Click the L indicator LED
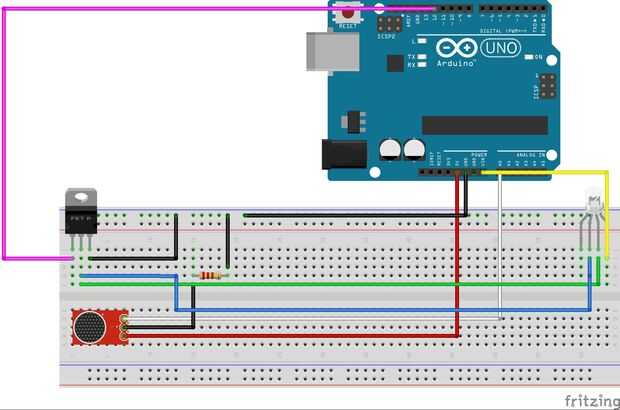Viewport: 620px width, 410px height. [x=422, y=41]
